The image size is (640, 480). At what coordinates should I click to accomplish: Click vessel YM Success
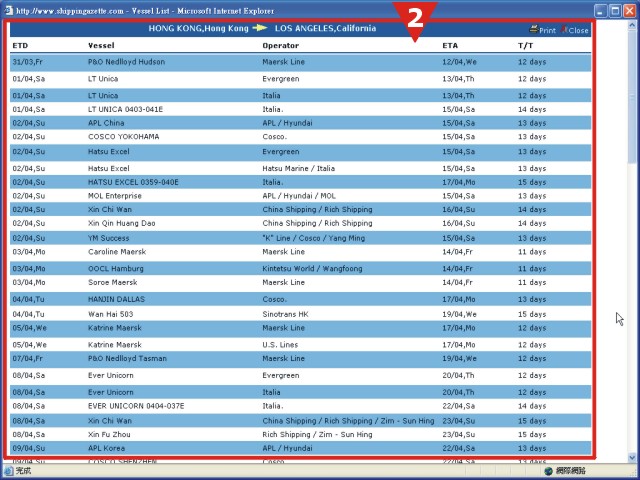(109, 238)
